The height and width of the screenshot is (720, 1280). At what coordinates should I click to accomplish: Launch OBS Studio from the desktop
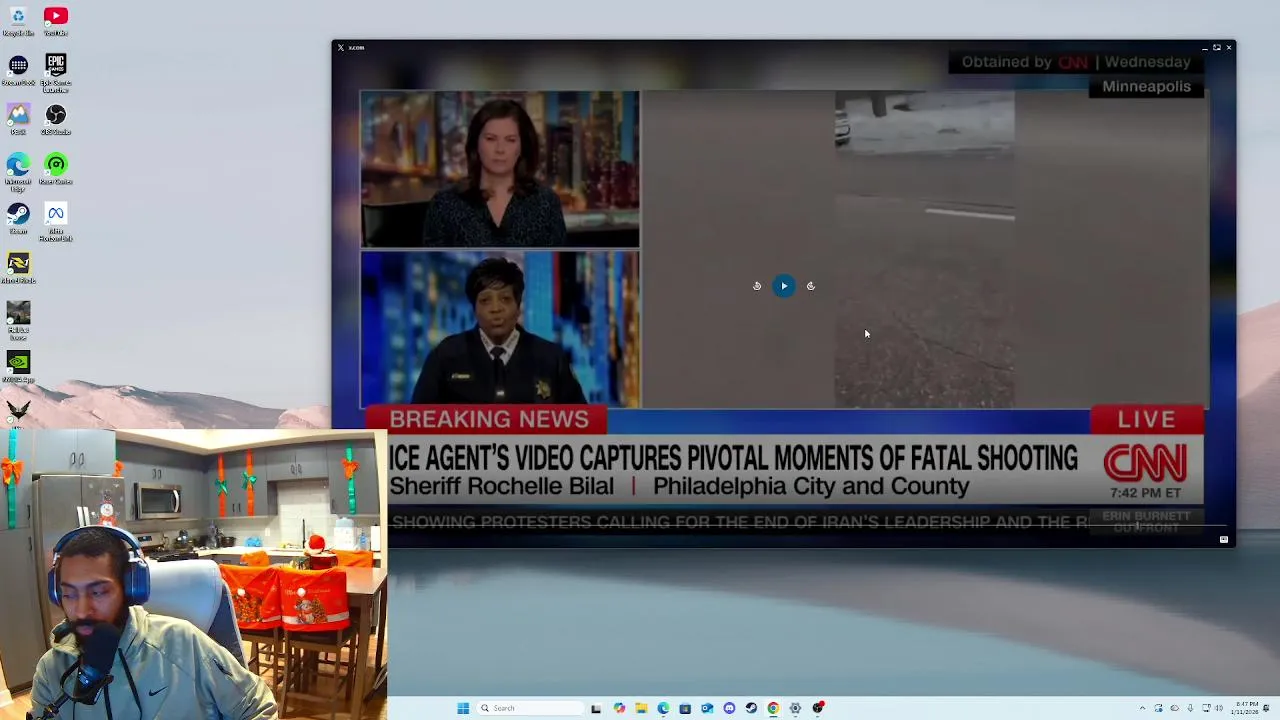[x=56, y=118]
